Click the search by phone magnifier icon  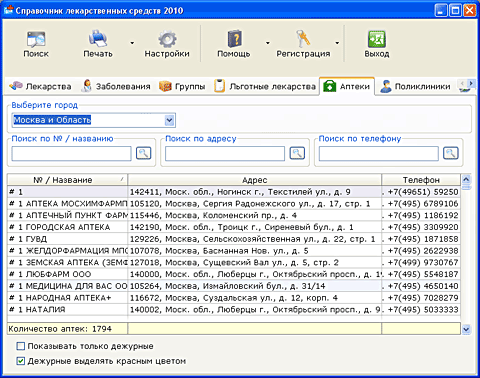coord(451,153)
